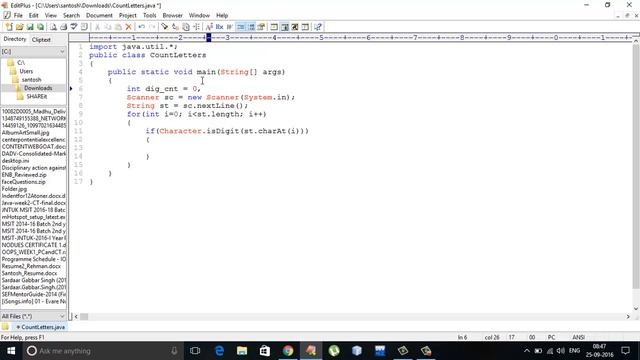Open the View menu
The image size is (640, 360).
pos(51,15)
